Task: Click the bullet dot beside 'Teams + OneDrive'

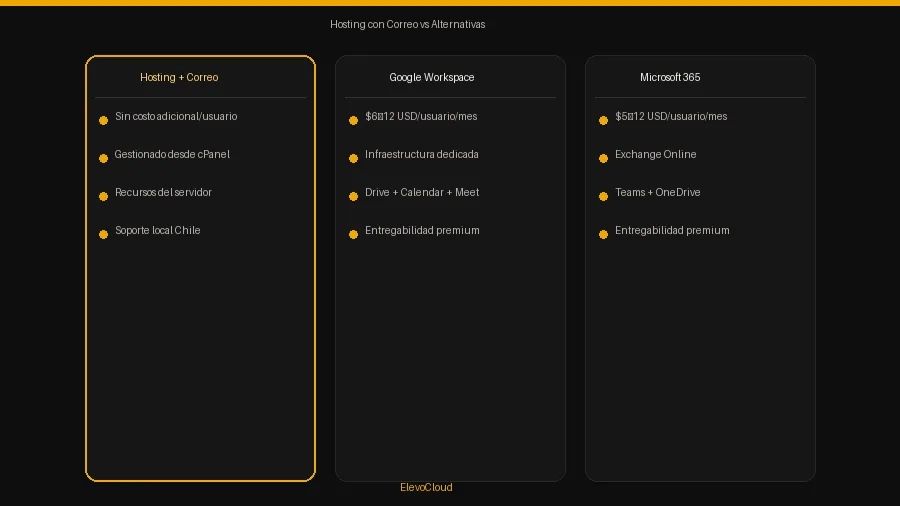Action: coord(603,196)
